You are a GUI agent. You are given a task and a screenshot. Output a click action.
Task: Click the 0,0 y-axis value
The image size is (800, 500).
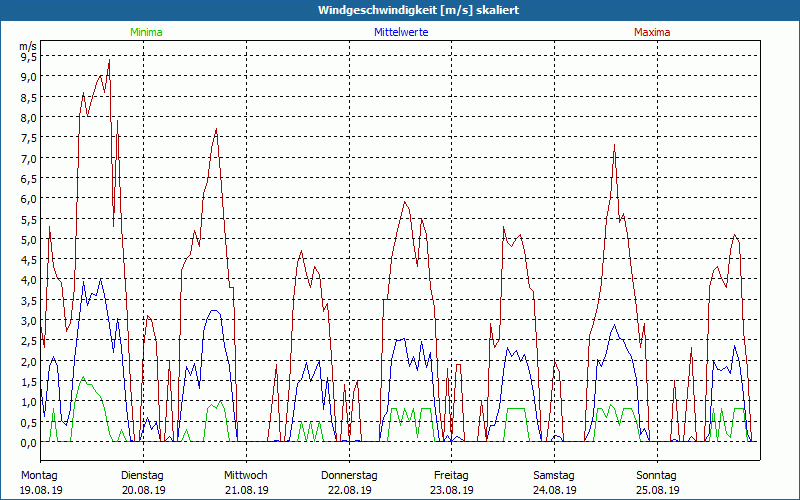(x=29, y=443)
